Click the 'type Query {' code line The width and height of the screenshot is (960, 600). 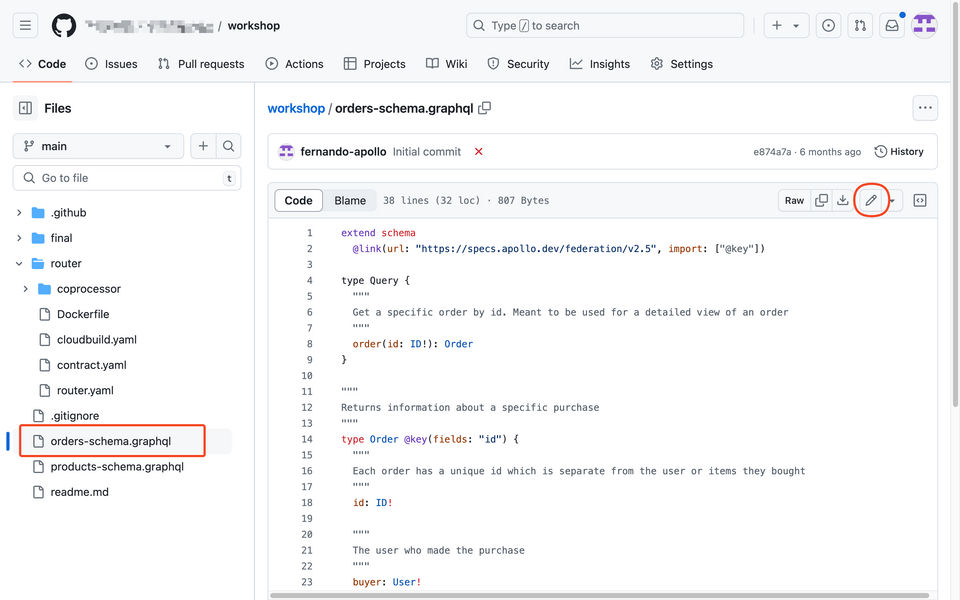coord(375,280)
